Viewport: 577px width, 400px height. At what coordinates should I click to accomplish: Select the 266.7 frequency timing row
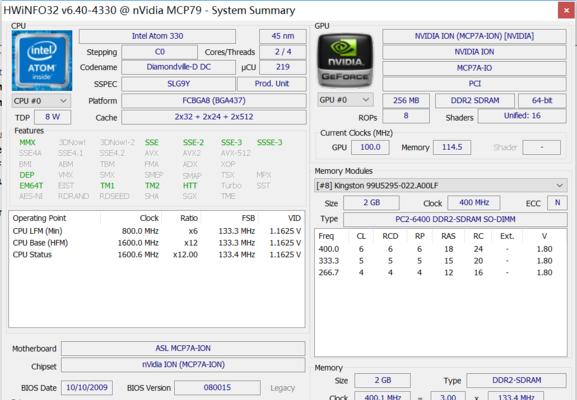tap(440, 273)
